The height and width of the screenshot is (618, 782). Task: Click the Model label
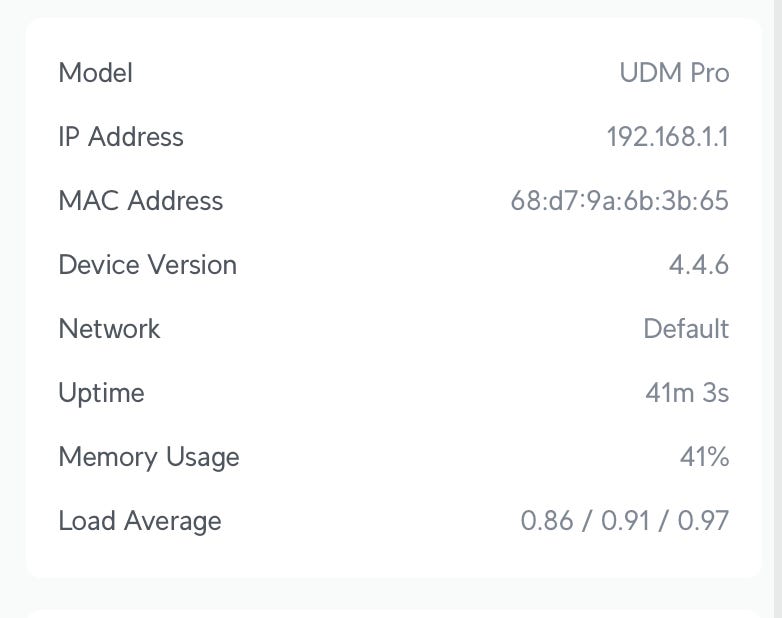95,73
